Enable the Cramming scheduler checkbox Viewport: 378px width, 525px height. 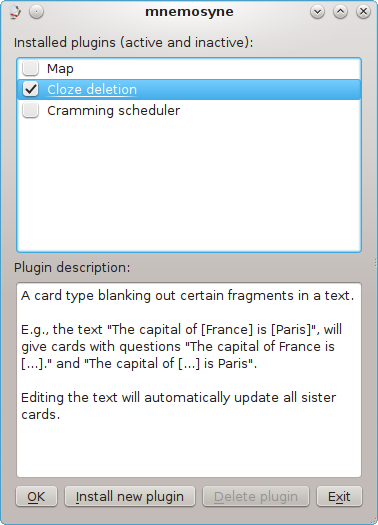(30, 110)
